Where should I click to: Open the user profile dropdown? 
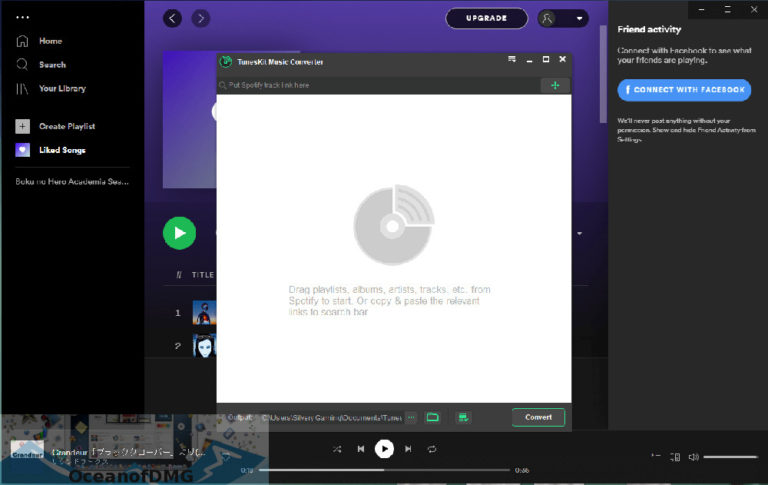(579, 19)
